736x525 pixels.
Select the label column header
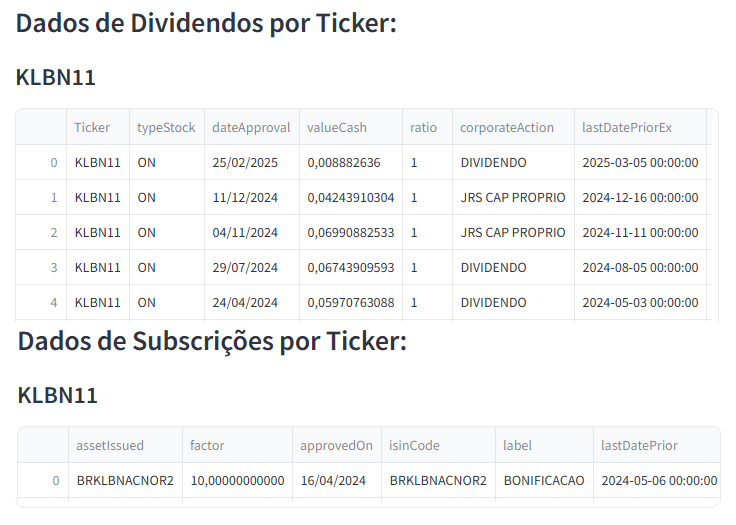(x=518, y=445)
